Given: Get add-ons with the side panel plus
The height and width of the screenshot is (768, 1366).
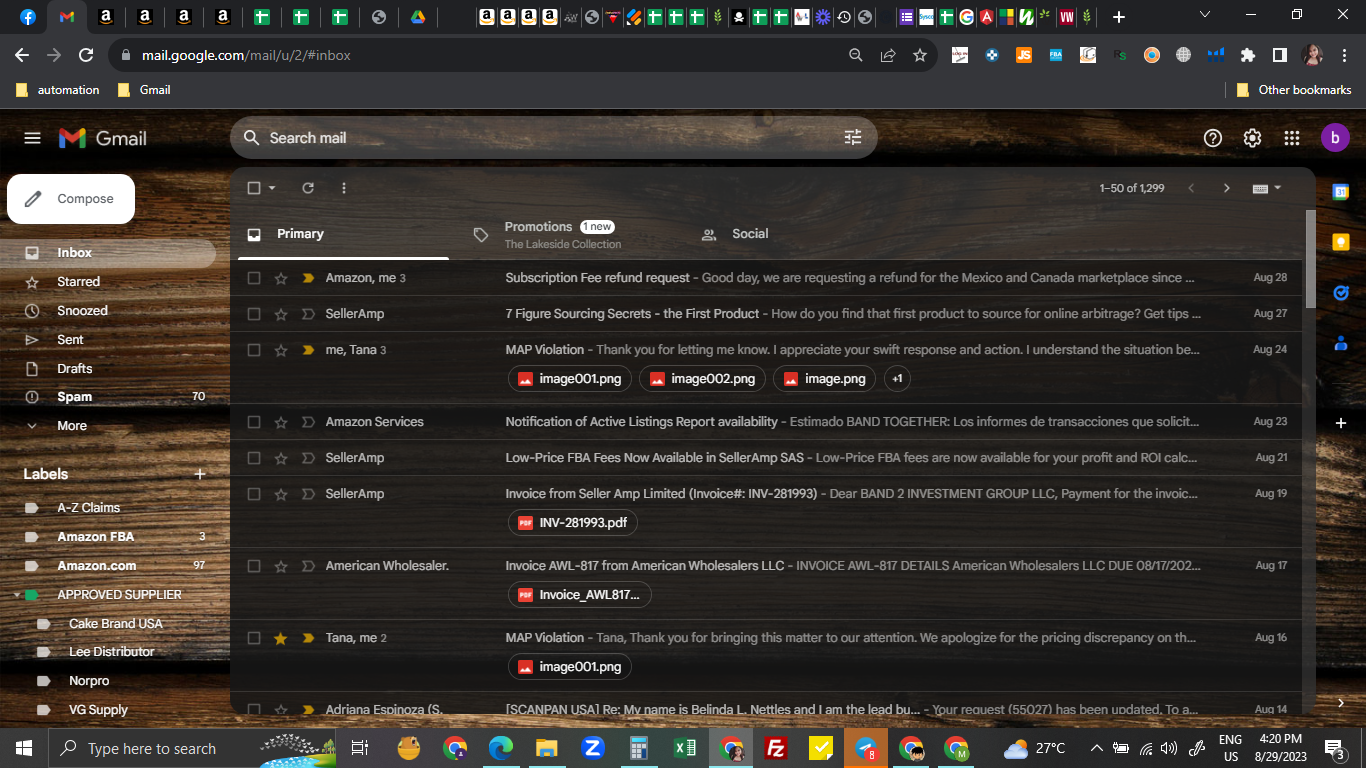Looking at the screenshot, I should pos(1341,423).
